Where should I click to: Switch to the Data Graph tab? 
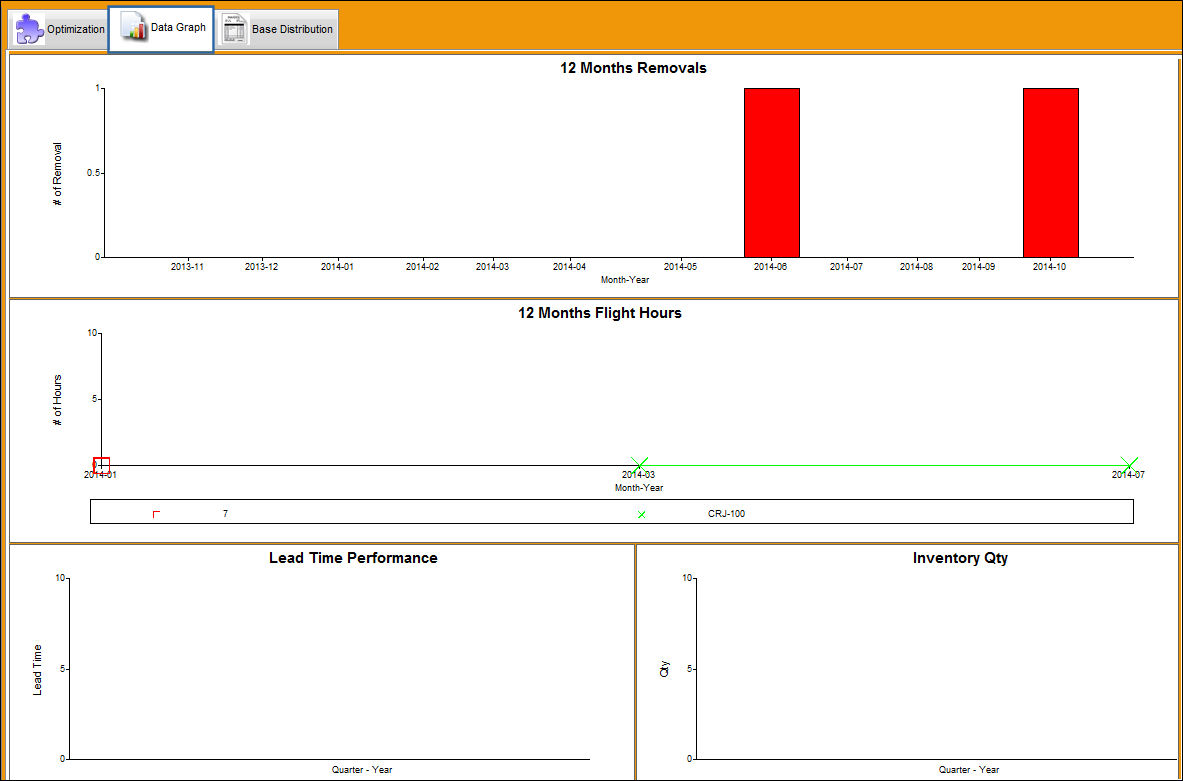[x=161, y=29]
